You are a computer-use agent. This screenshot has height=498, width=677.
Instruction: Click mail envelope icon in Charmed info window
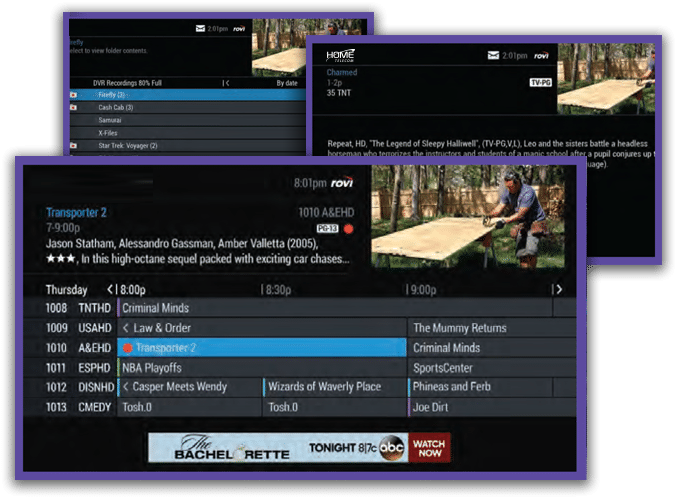(493, 55)
